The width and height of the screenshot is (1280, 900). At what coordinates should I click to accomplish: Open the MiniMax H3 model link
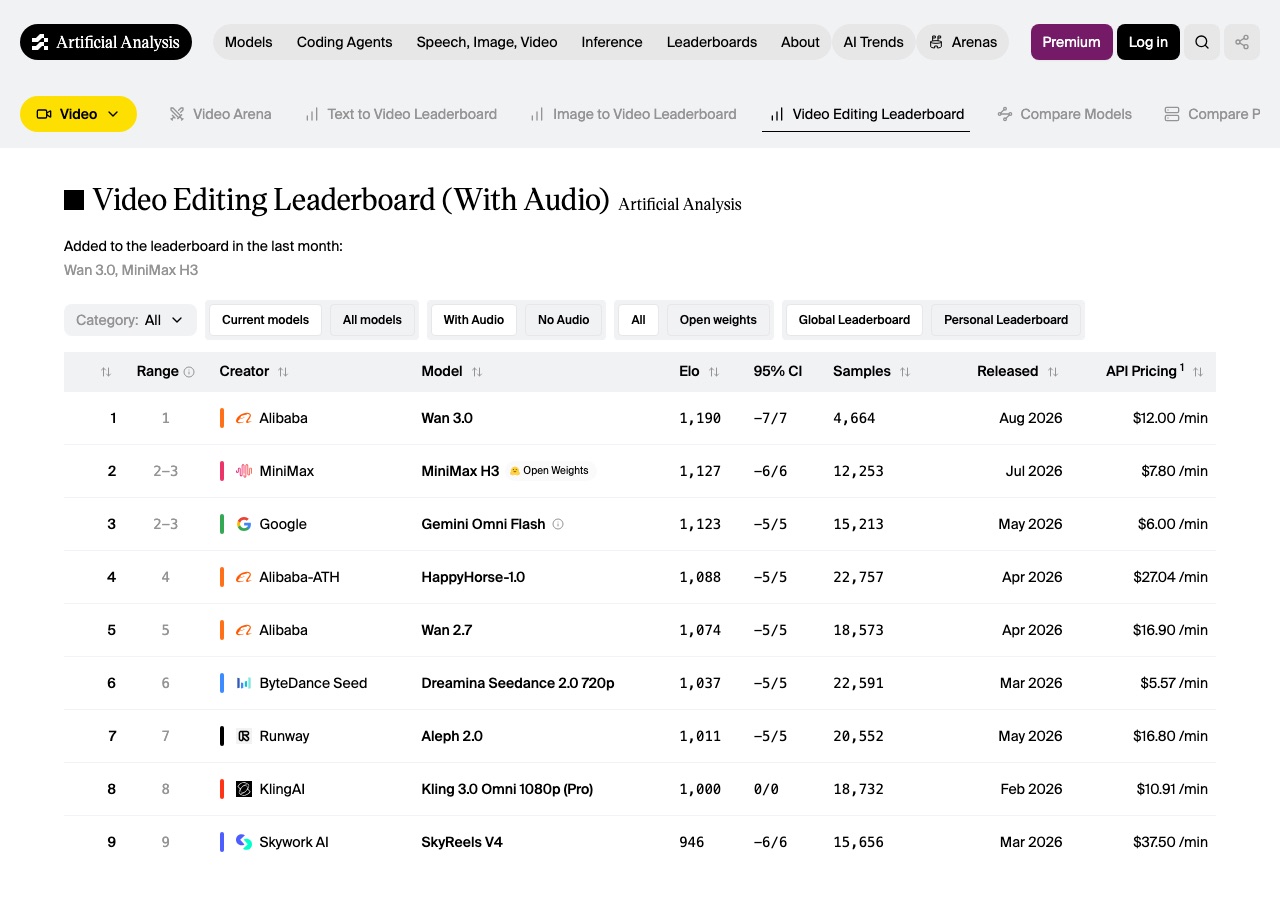click(460, 471)
